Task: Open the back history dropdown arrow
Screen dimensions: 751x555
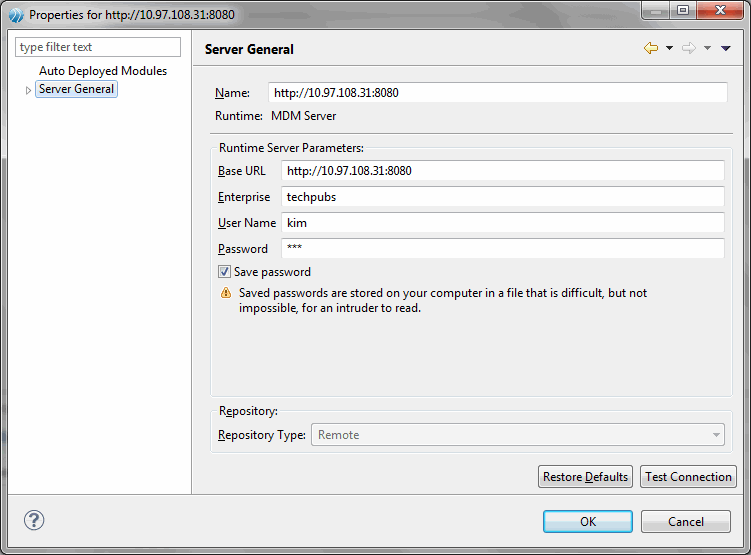Action: (x=670, y=48)
